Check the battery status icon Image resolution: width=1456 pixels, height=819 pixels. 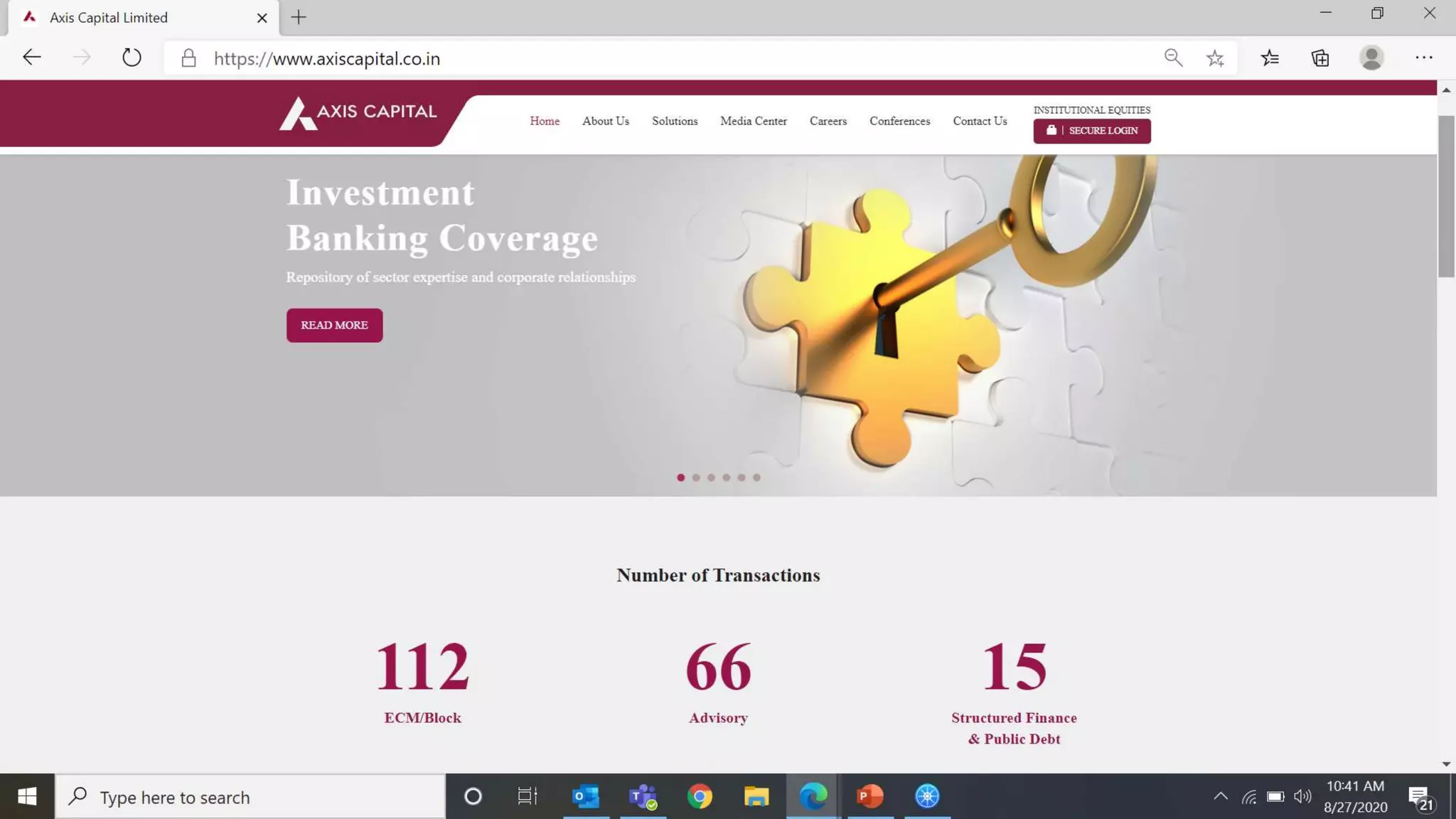coord(1275,796)
